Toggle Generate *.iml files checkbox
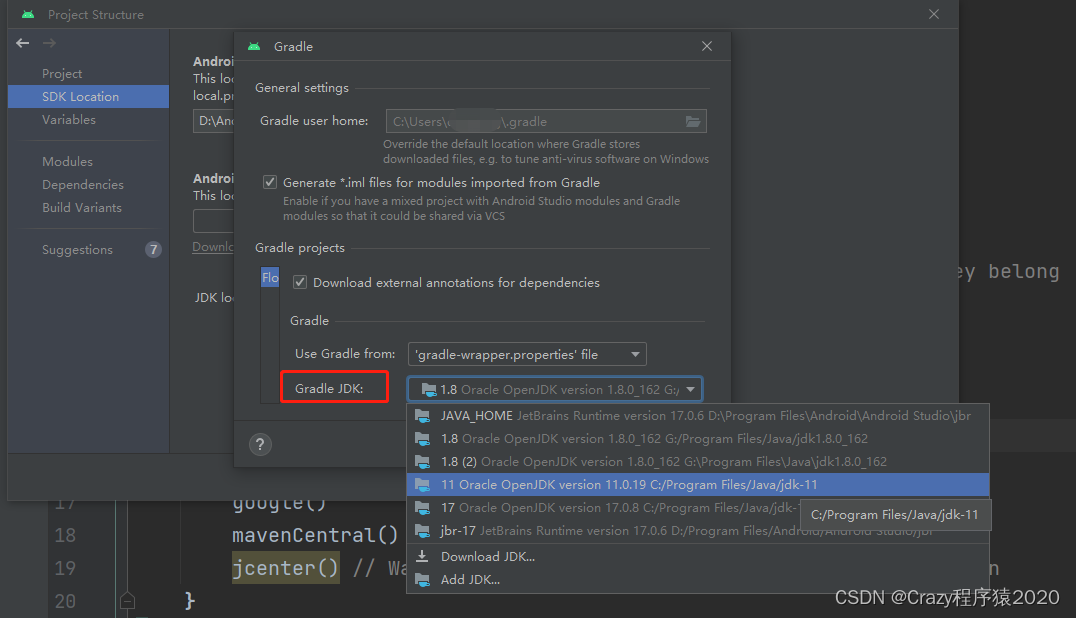The width and height of the screenshot is (1076, 618). [270, 182]
